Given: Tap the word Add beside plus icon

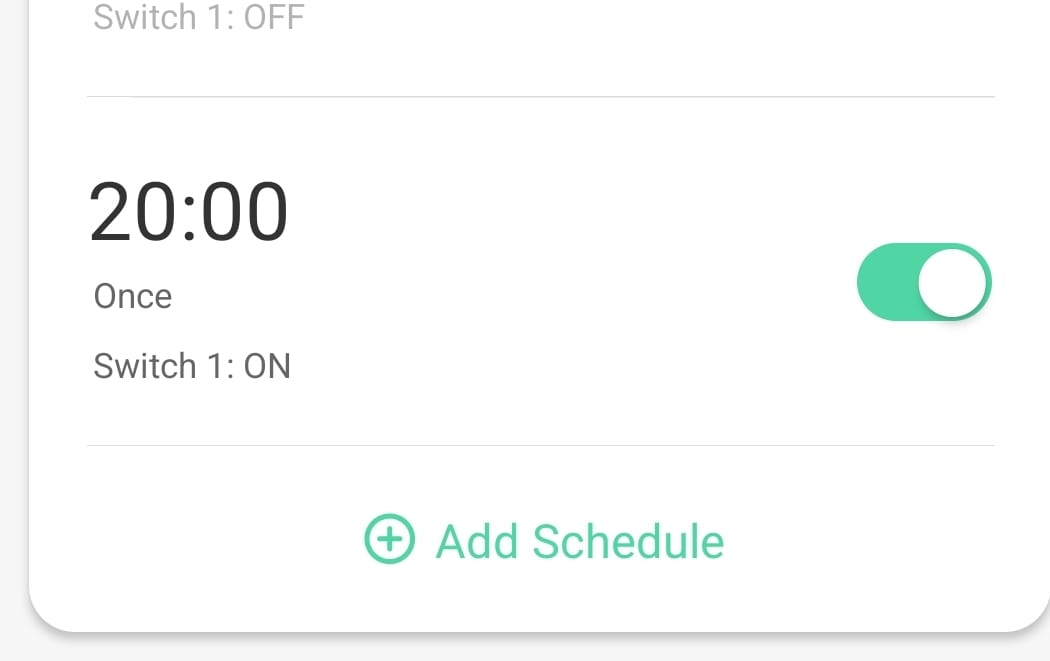Looking at the screenshot, I should point(476,542).
